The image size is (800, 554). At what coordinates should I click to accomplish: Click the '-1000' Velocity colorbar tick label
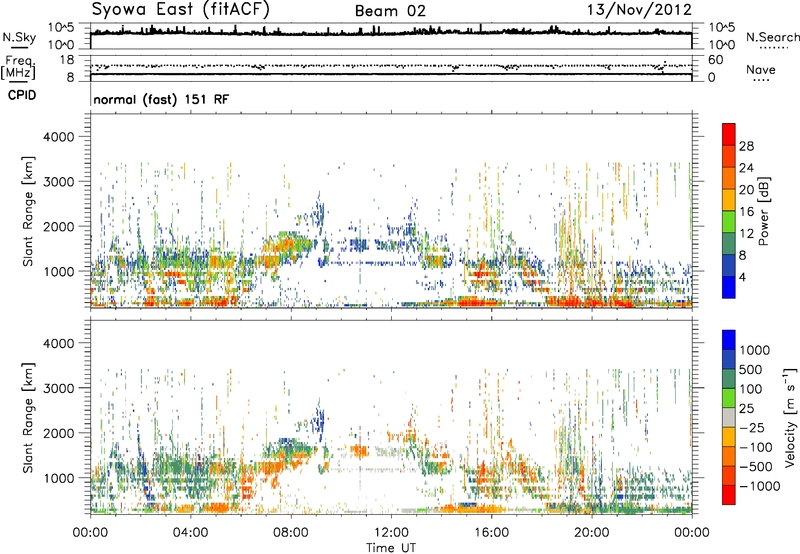(760, 486)
